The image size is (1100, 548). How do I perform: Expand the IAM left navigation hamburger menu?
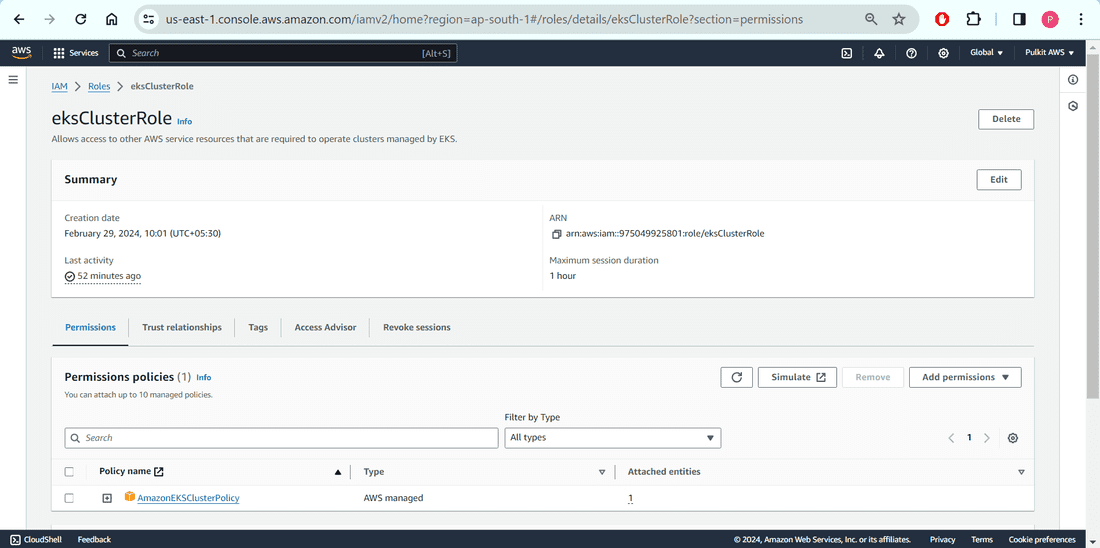click(13, 80)
